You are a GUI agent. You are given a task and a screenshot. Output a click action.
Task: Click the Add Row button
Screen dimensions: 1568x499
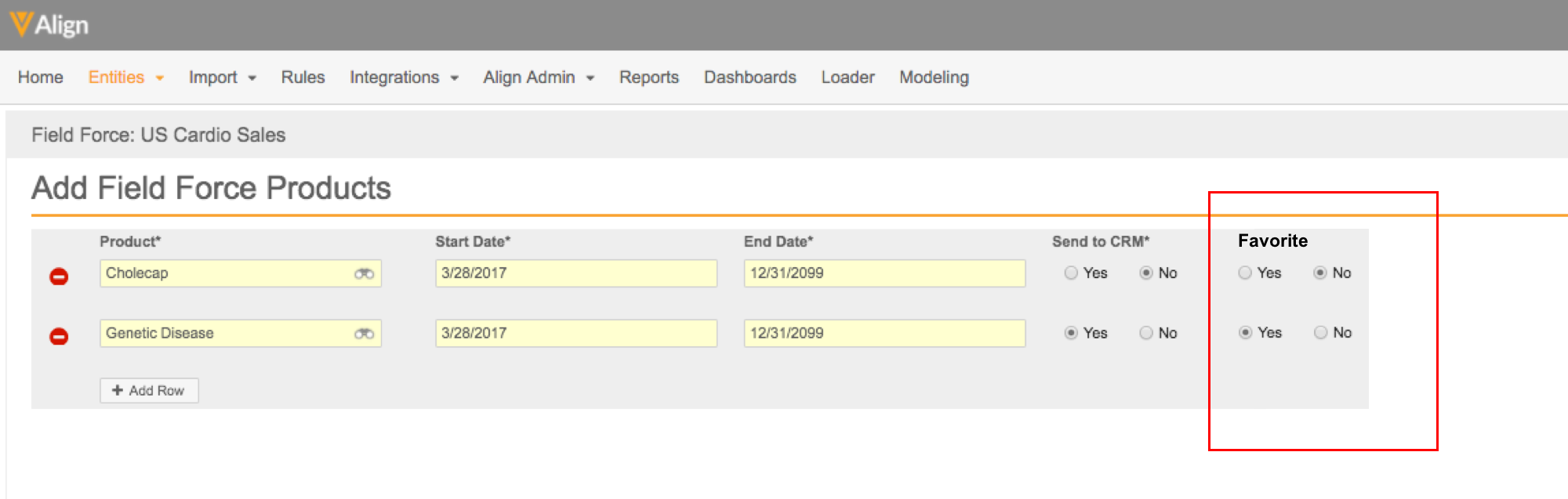[x=149, y=390]
